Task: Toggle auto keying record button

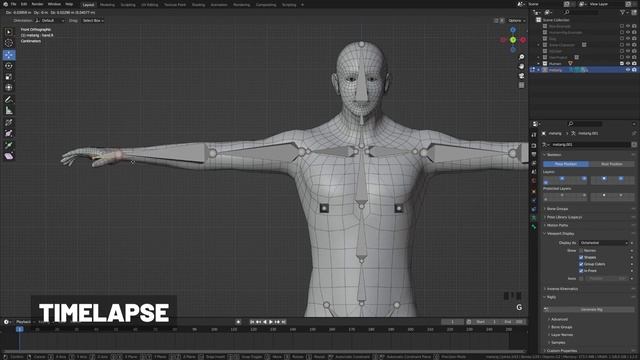Action: pos(238,322)
